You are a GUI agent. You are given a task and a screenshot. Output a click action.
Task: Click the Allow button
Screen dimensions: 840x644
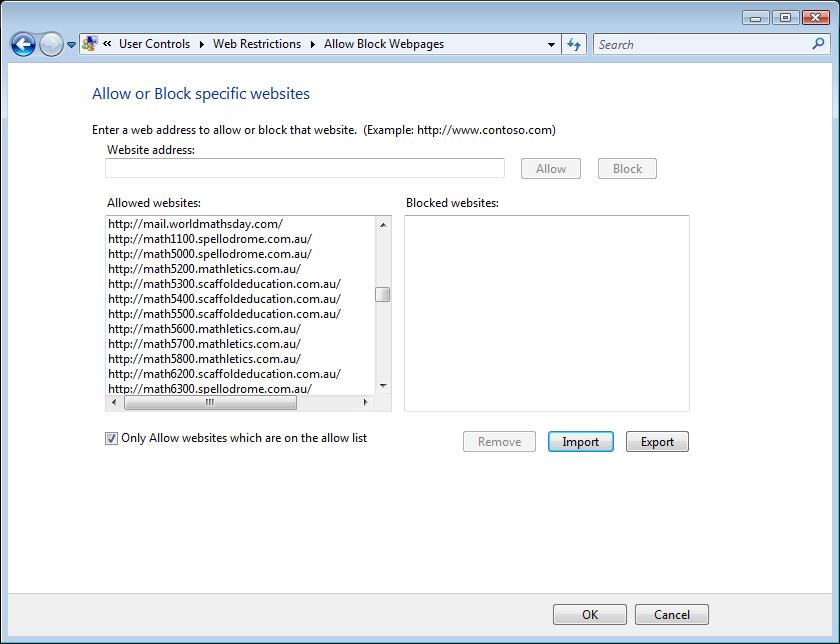point(551,169)
